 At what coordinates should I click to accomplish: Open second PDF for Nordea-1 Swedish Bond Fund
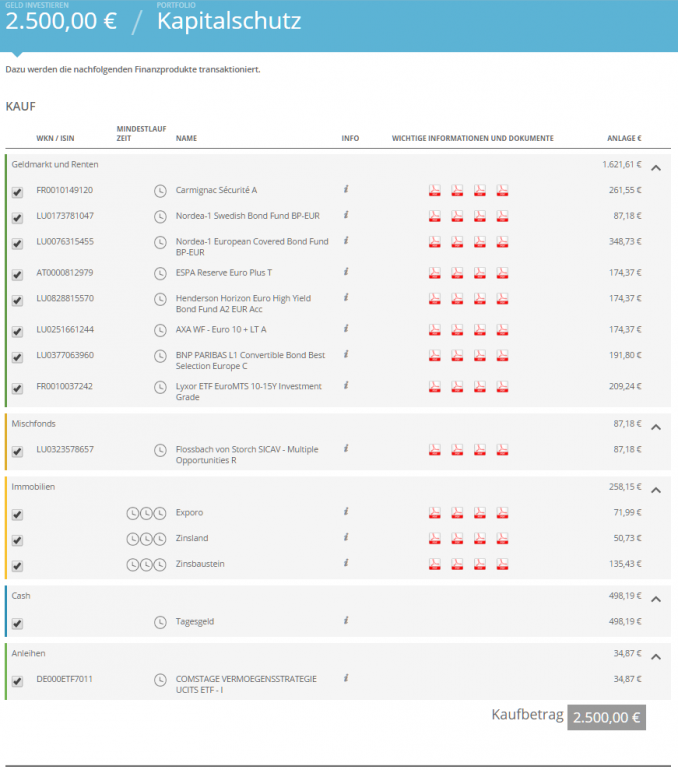coord(457,216)
